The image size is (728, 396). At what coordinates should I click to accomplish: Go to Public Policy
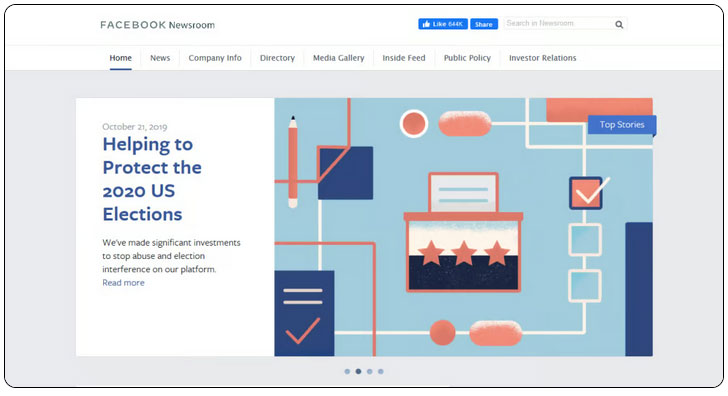coord(467,58)
